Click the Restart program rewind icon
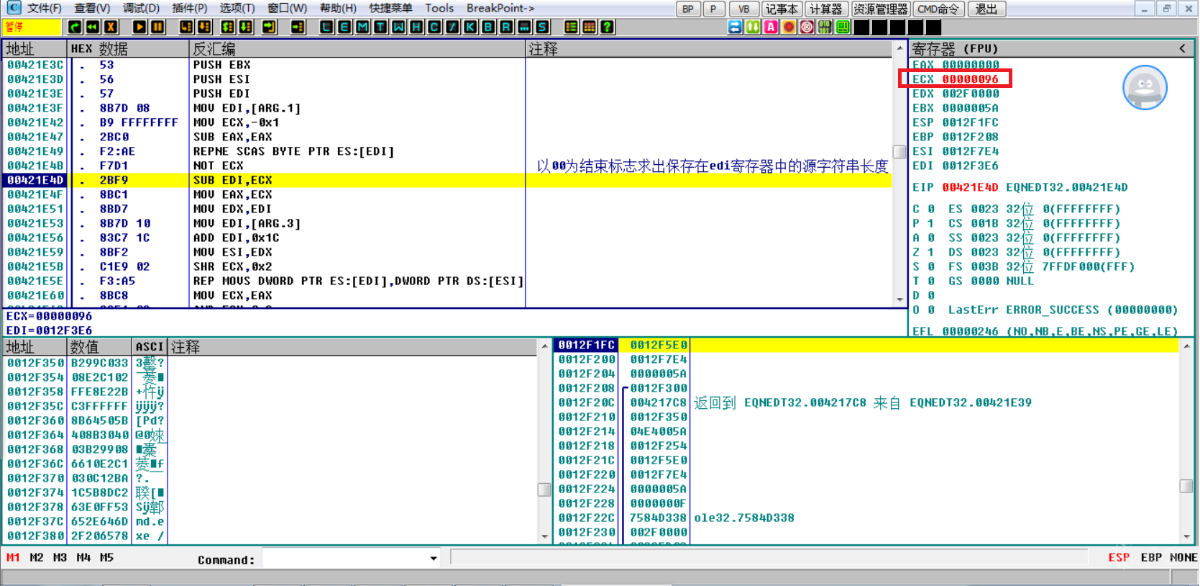This screenshot has height=586, width=1200. click(x=93, y=26)
